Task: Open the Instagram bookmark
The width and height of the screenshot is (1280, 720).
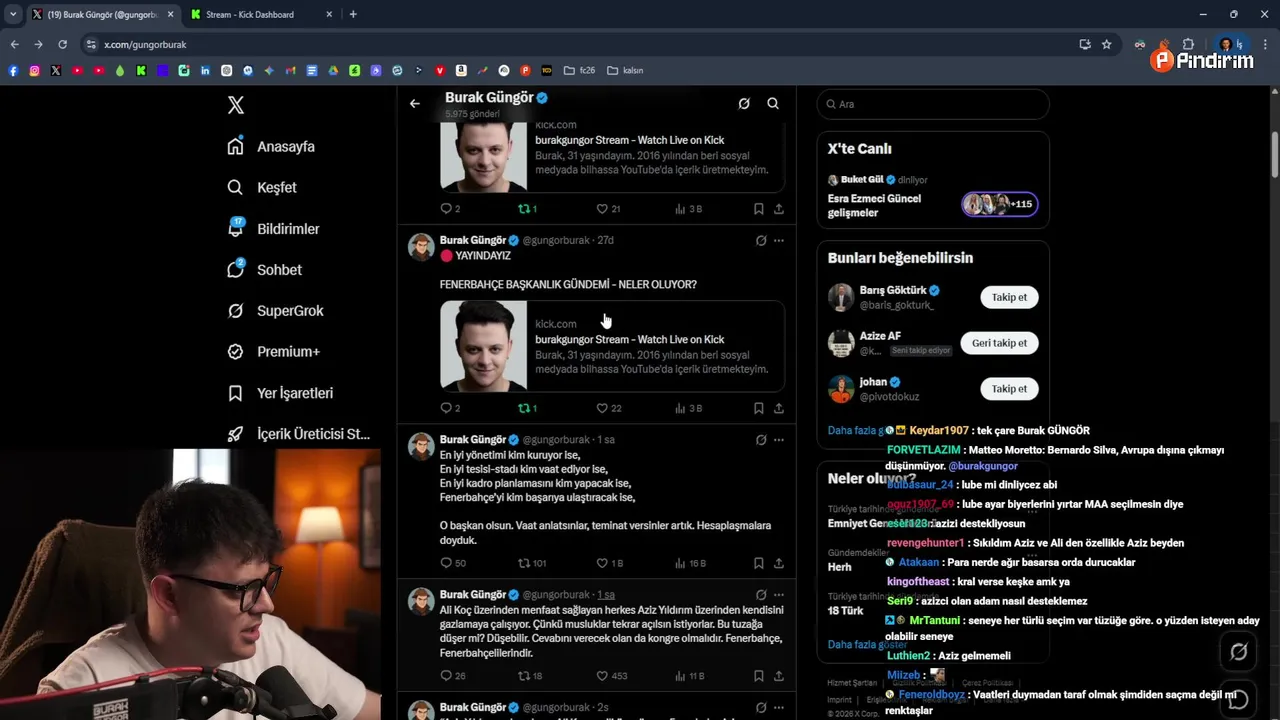Action: coord(34,70)
